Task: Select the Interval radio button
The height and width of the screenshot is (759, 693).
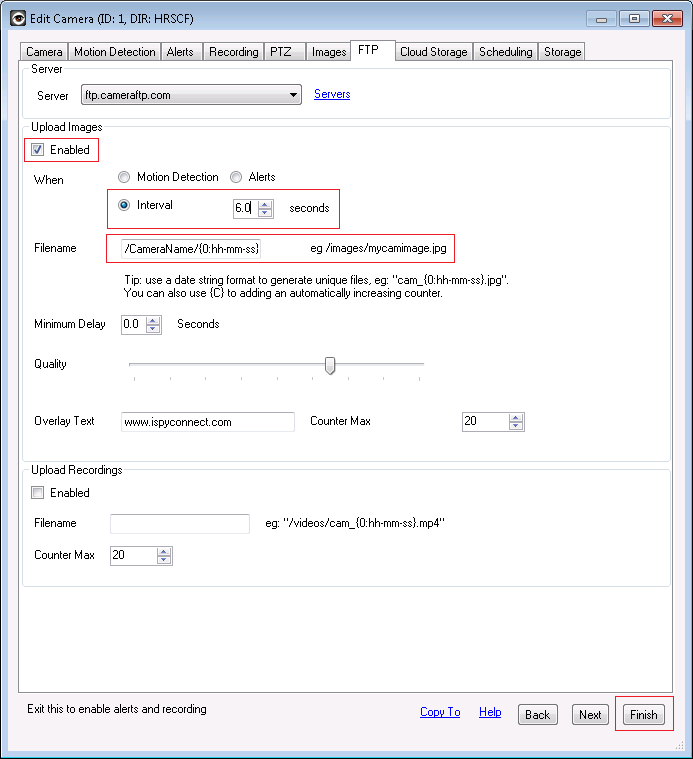Action: click(124, 205)
